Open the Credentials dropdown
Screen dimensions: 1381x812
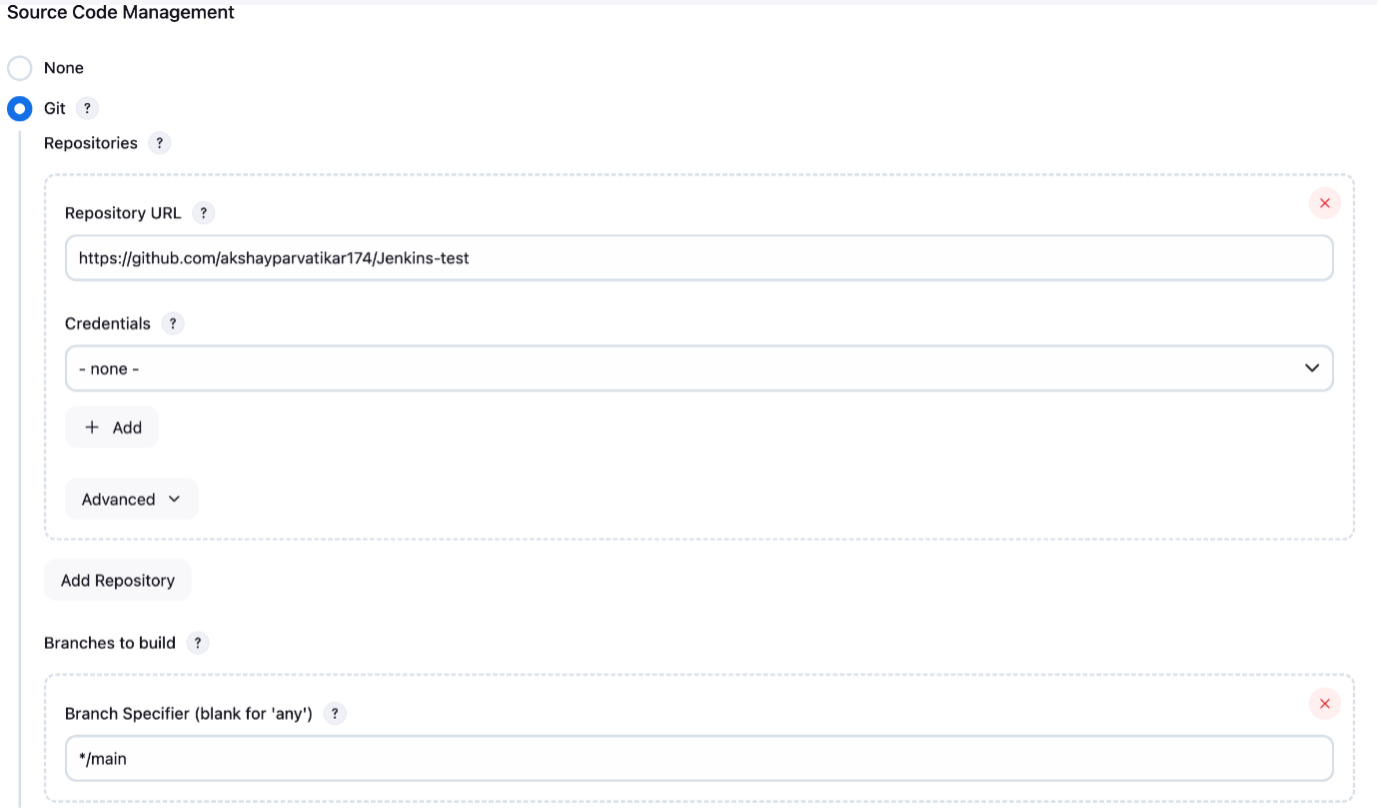(x=700, y=368)
